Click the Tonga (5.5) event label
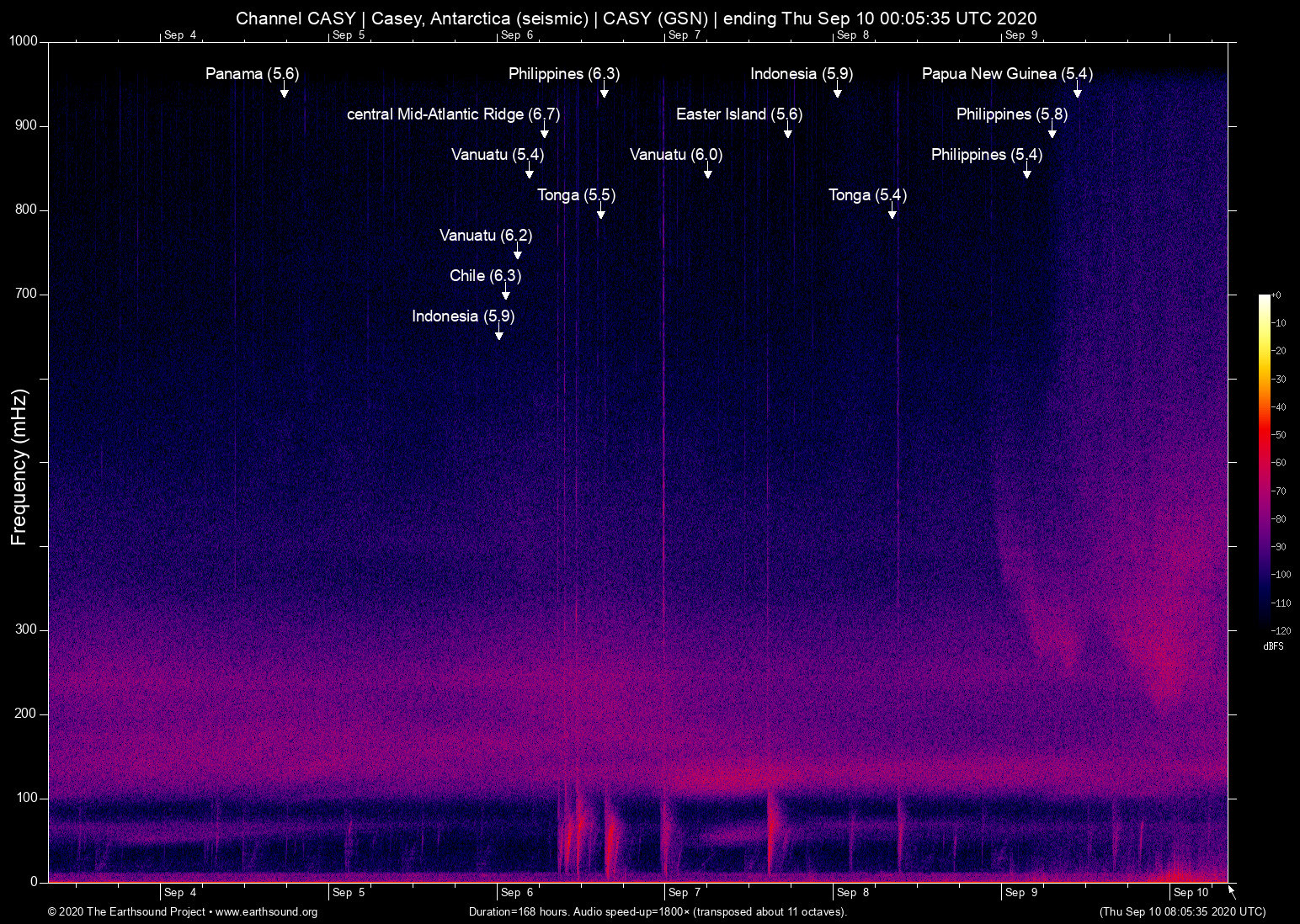The image size is (1300, 924). 577,195
